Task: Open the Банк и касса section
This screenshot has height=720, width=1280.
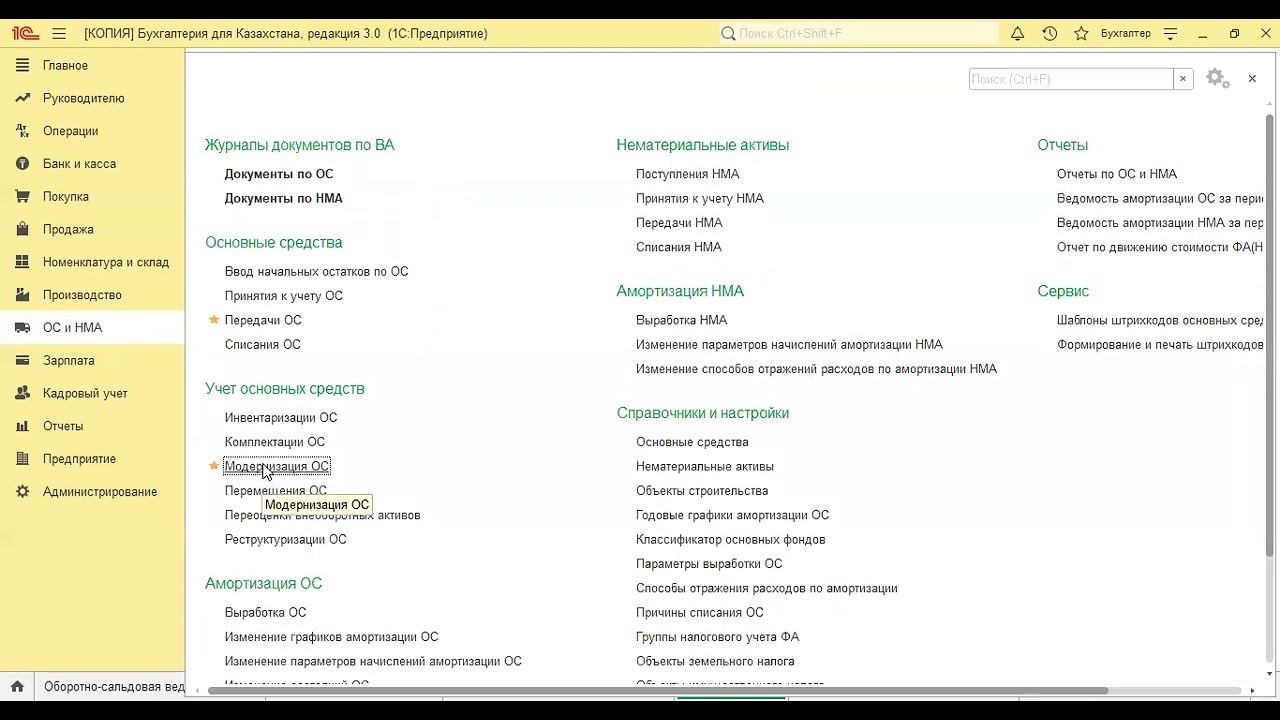Action: coord(79,164)
